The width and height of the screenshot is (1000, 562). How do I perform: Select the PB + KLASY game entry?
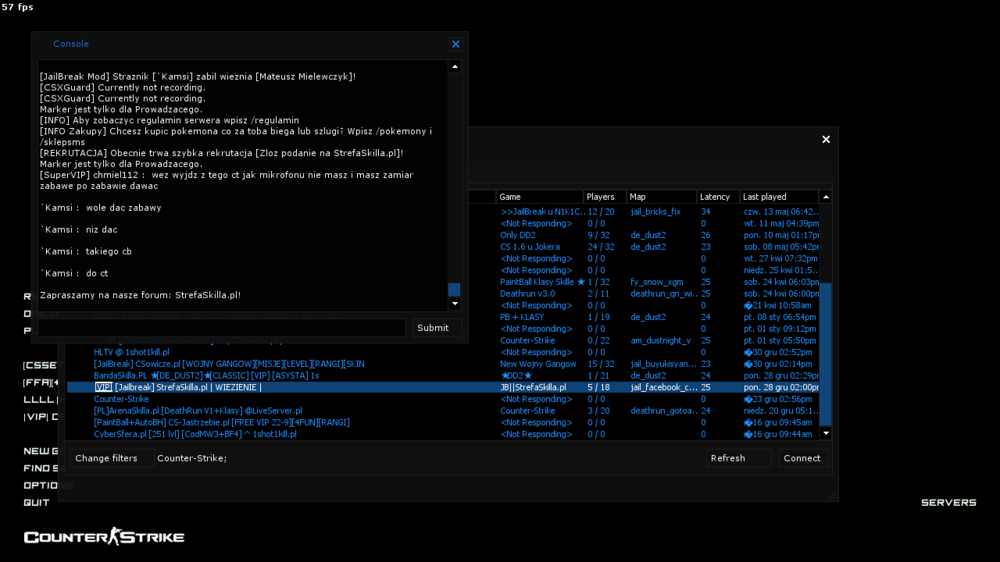[522, 317]
